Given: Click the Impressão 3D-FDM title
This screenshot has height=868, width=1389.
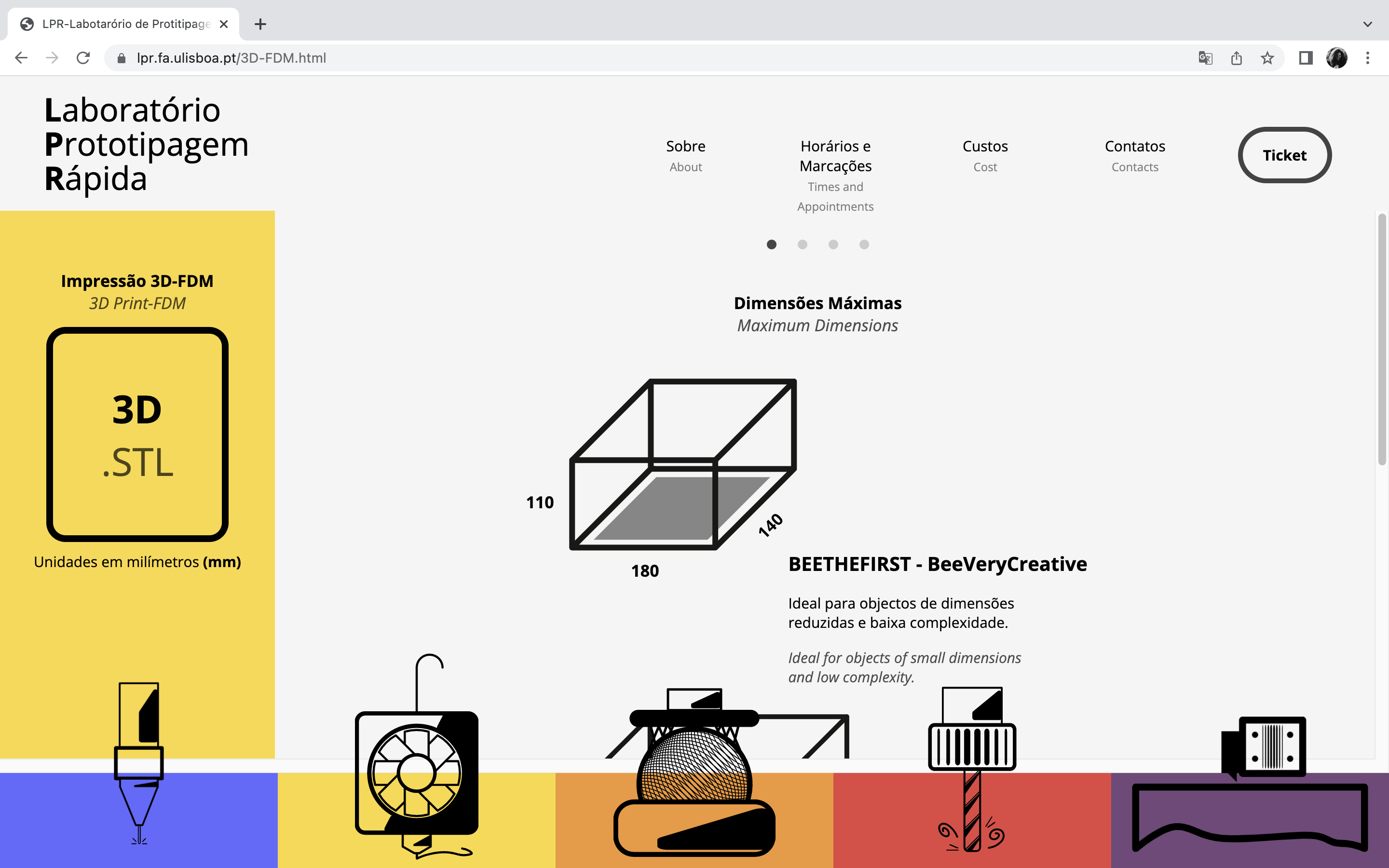Looking at the screenshot, I should point(137,281).
